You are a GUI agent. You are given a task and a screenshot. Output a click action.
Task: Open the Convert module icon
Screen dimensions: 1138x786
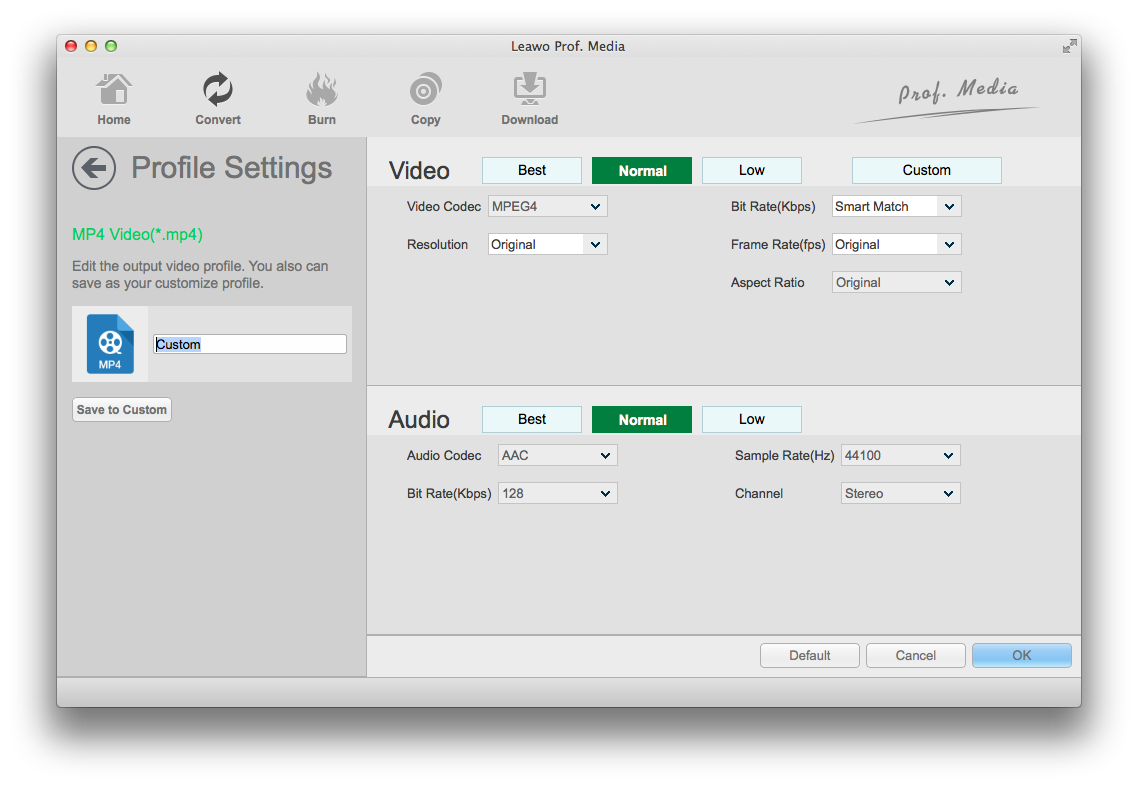click(x=217, y=91)
